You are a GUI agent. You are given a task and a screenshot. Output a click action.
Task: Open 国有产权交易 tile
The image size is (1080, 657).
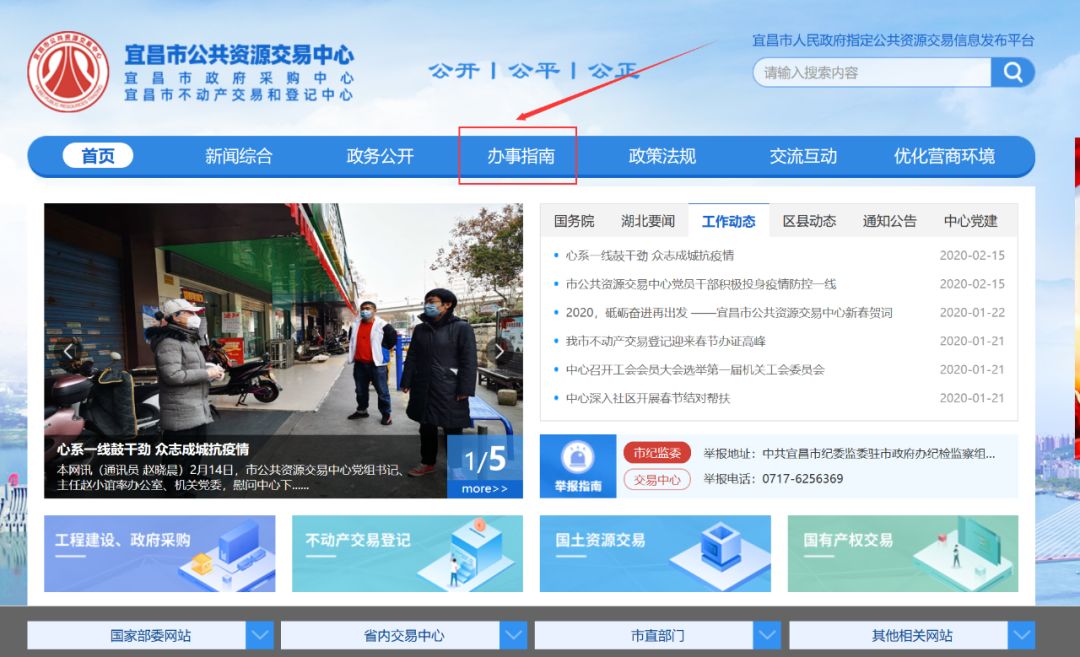(x=903, y=554)
